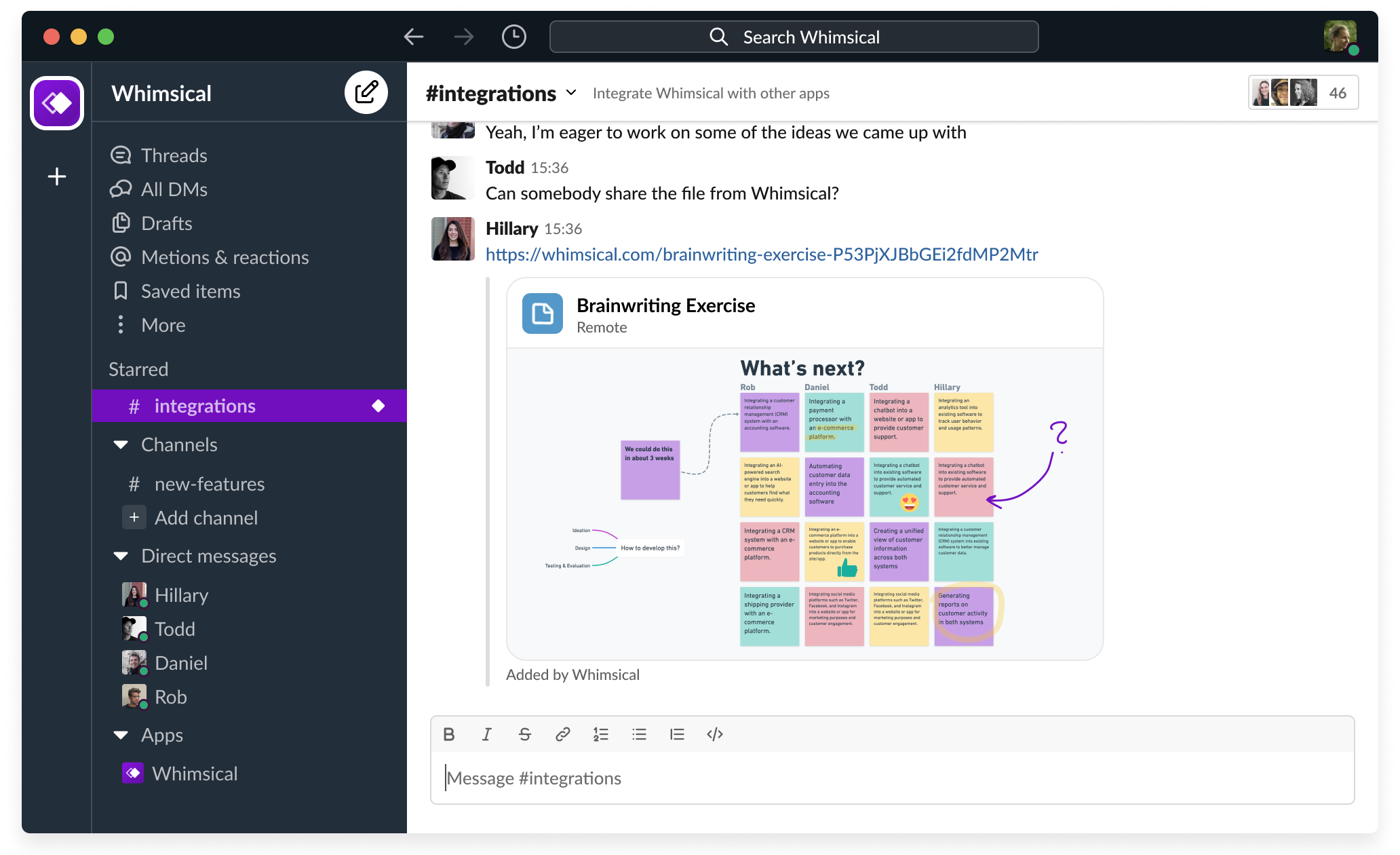Viewport: 1400px width, 855px height.
Task: View the 46 channel members list
Action: [1302, 92]
